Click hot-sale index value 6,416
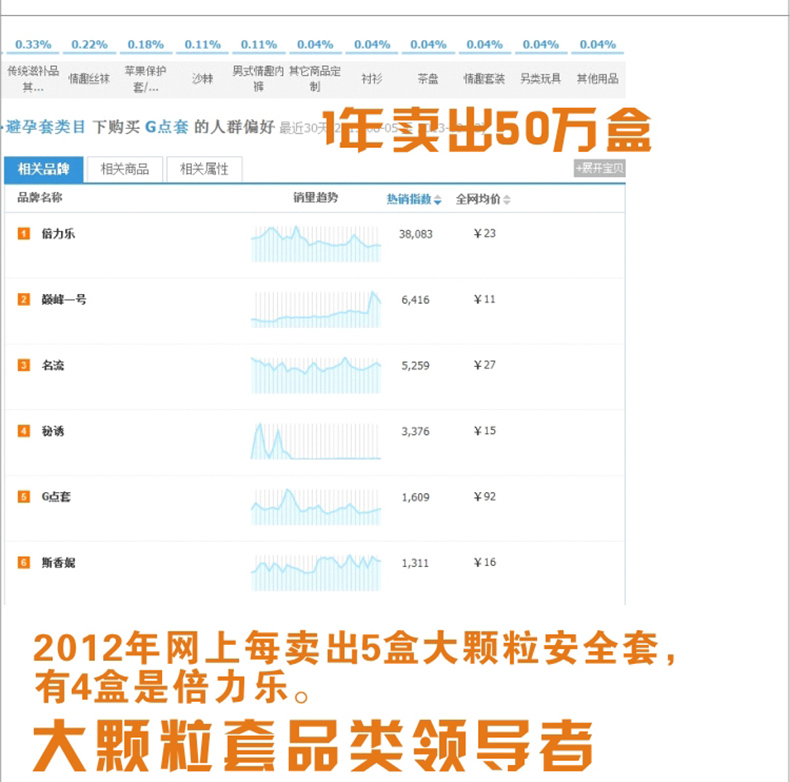This screenshot has height=782, width=790. coord(416,300)
